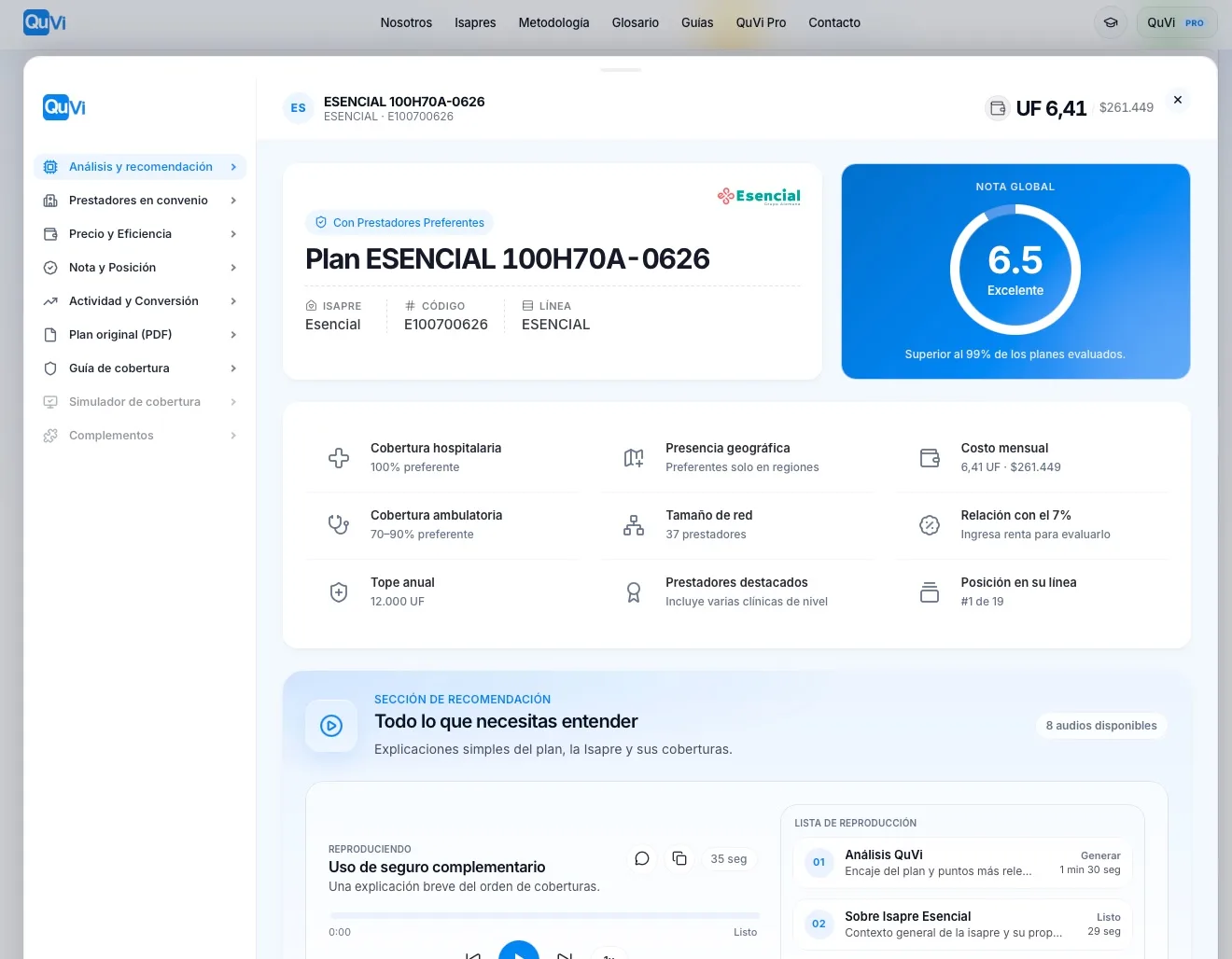The image size is (1232, 959).
Task: Expand Nota y Posición with its chevron
Action: (x=233, y=268)
